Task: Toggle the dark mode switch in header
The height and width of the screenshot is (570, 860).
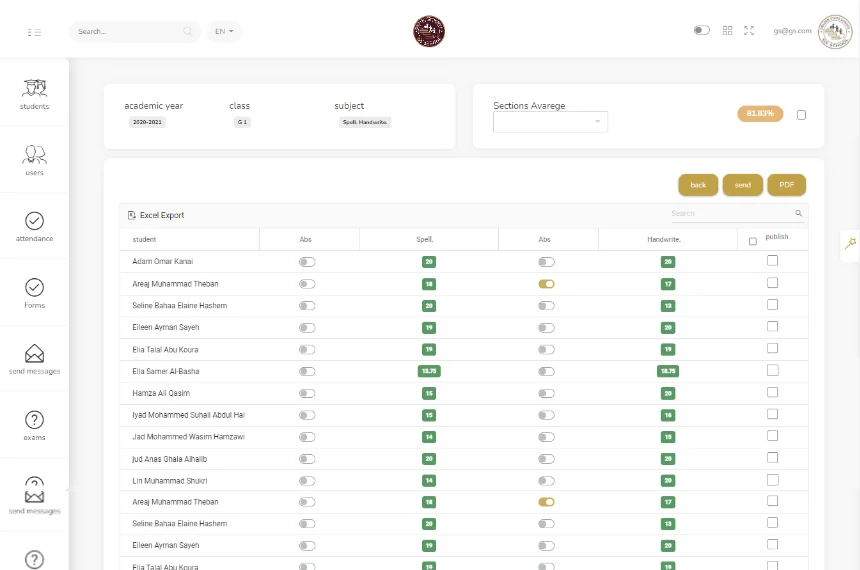Action: click(x=701, y=30)
